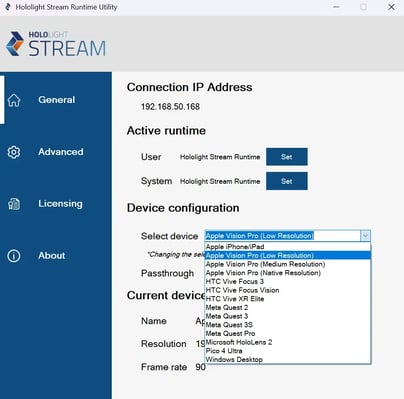The height and width of the screenshot is (399, 404).
Task: Click the Connection IP Address heading
Action: 189,87
